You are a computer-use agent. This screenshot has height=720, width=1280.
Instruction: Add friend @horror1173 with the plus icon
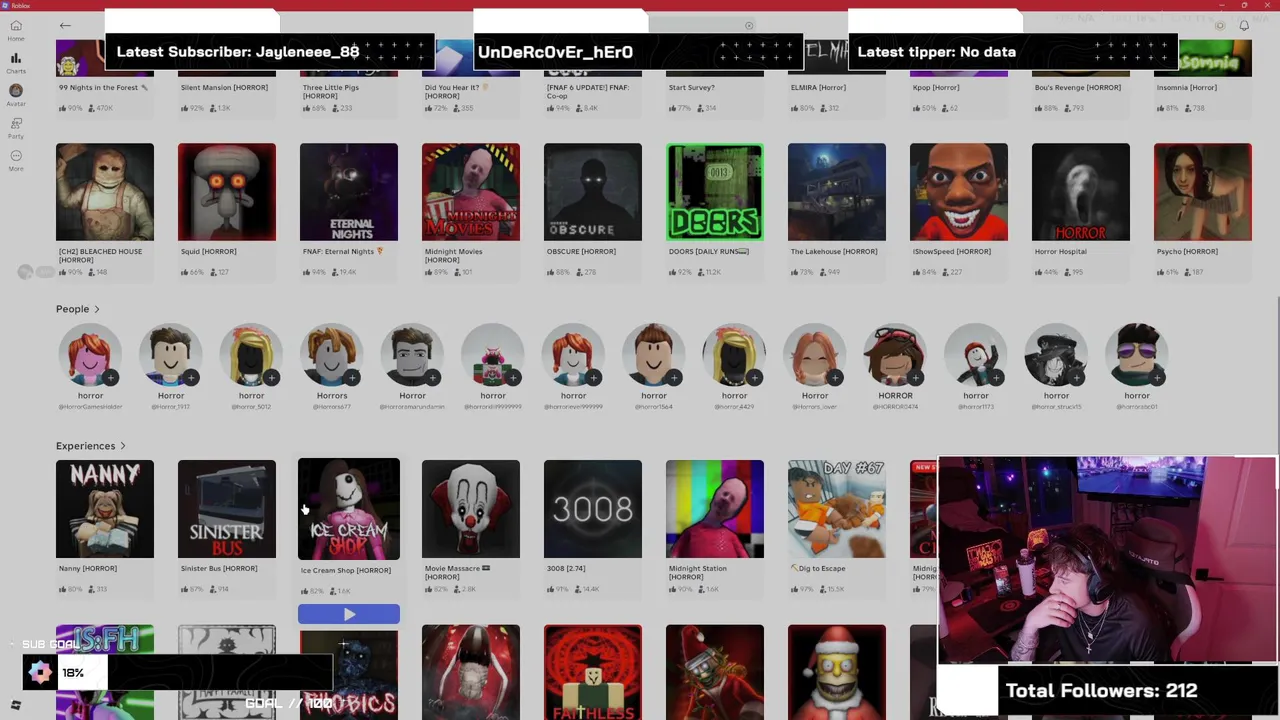pos(996,378)
